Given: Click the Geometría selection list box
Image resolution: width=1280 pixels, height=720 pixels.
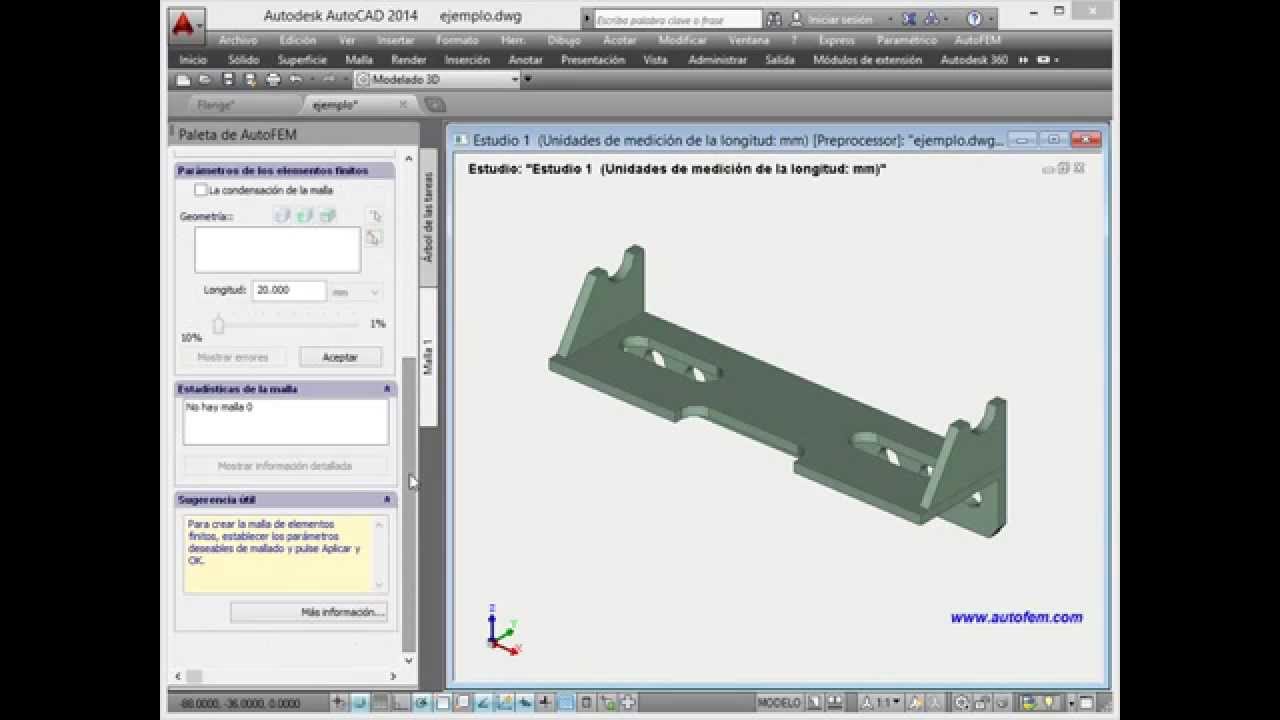Looking at the screenshot, I should tap(277, 250).
